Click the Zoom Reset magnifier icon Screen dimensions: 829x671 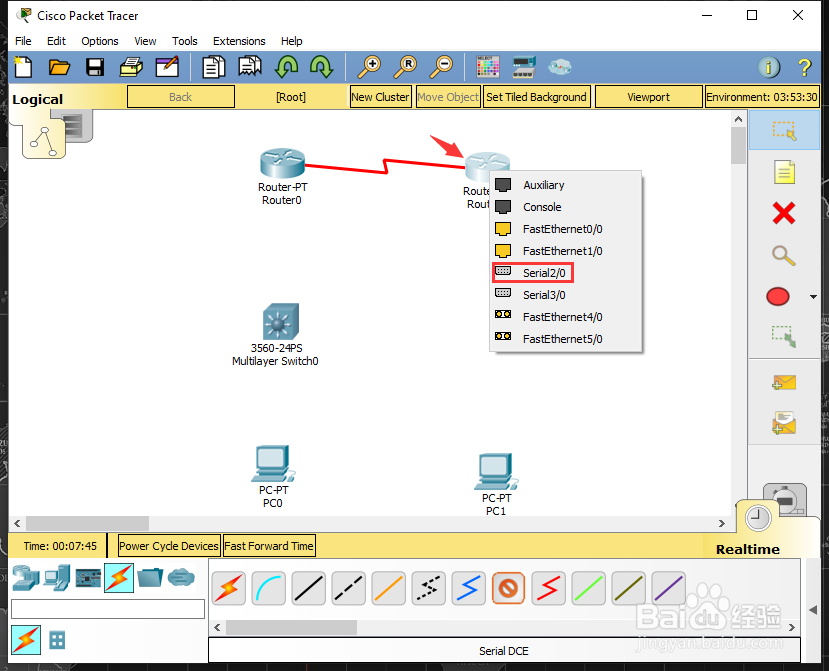point(405,67)
